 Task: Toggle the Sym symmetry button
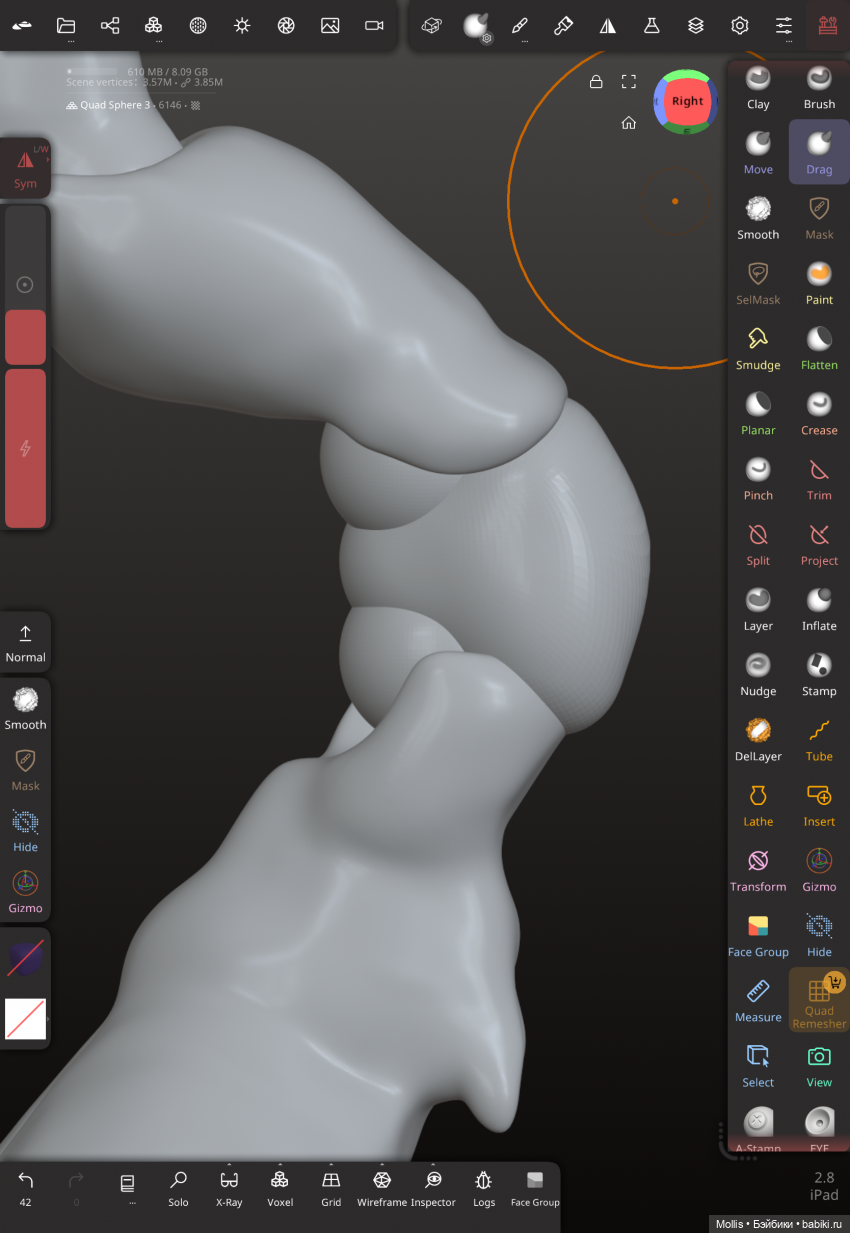[25, 168]
